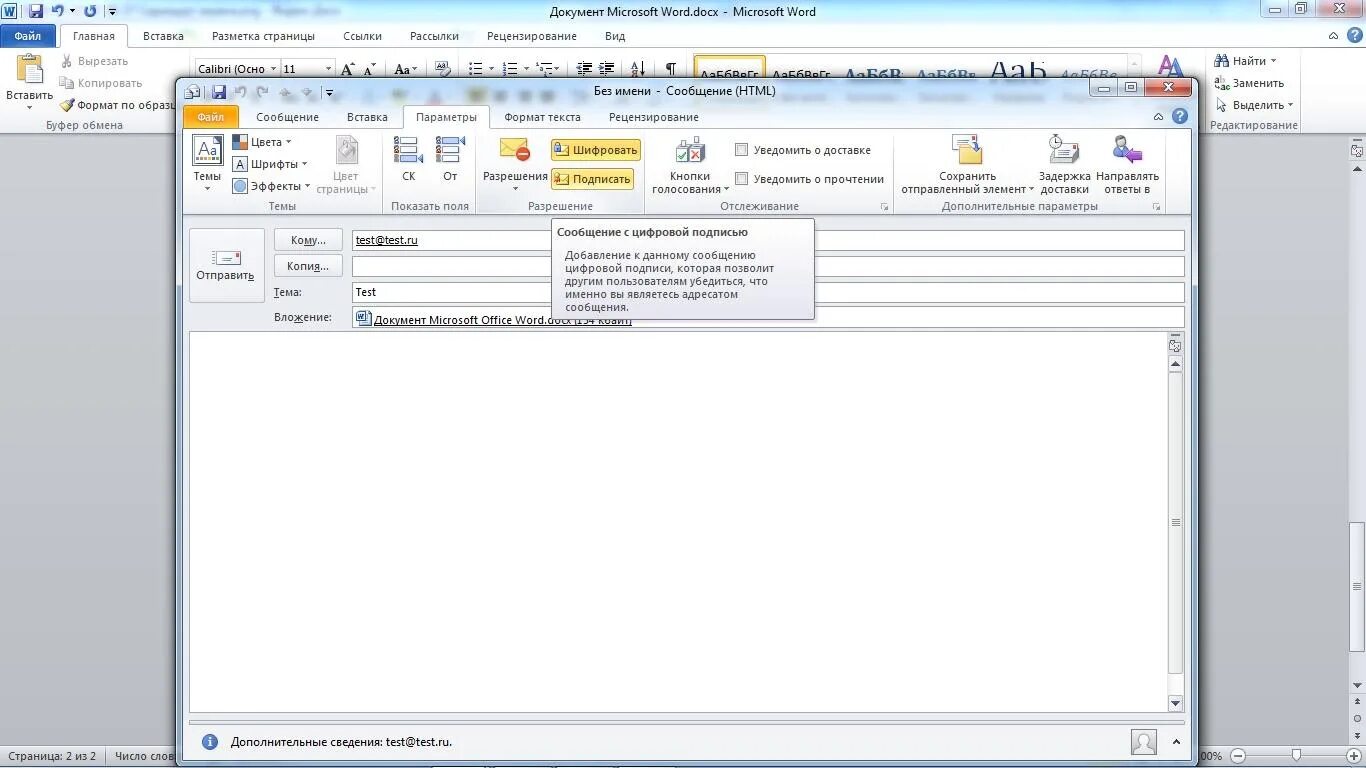Show the СК (Bcc) field
This screenshot has width=1366, height=768.
point(408,159)
